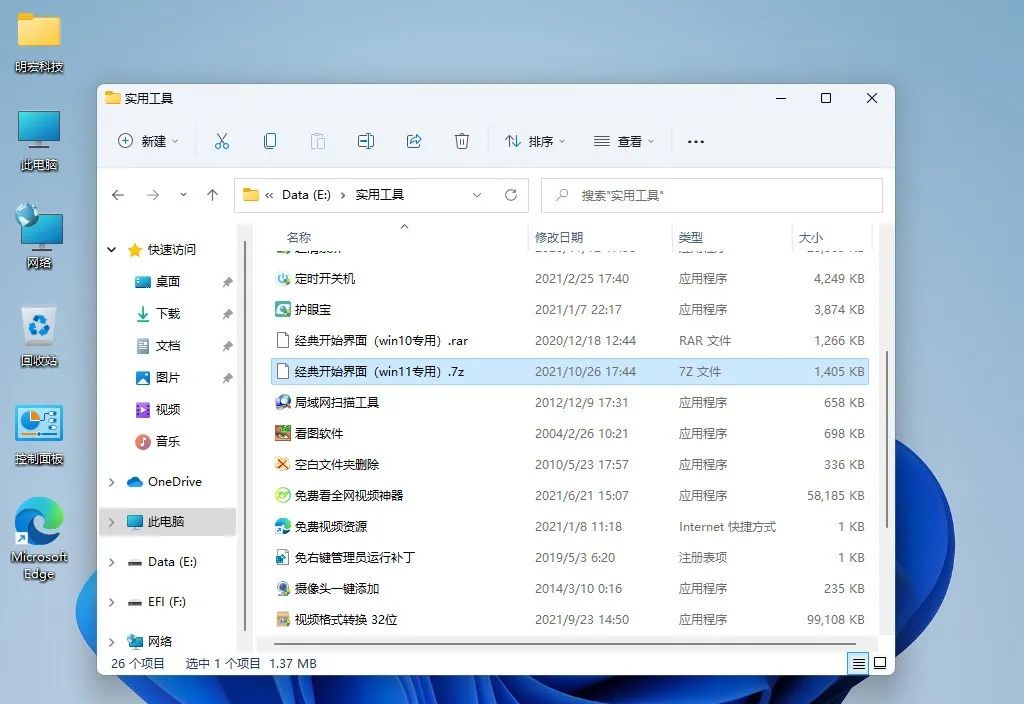Viewport: 1024px width, 704px height.
Task: Click the Copy icon in toolbar
Action: [270, 141]
